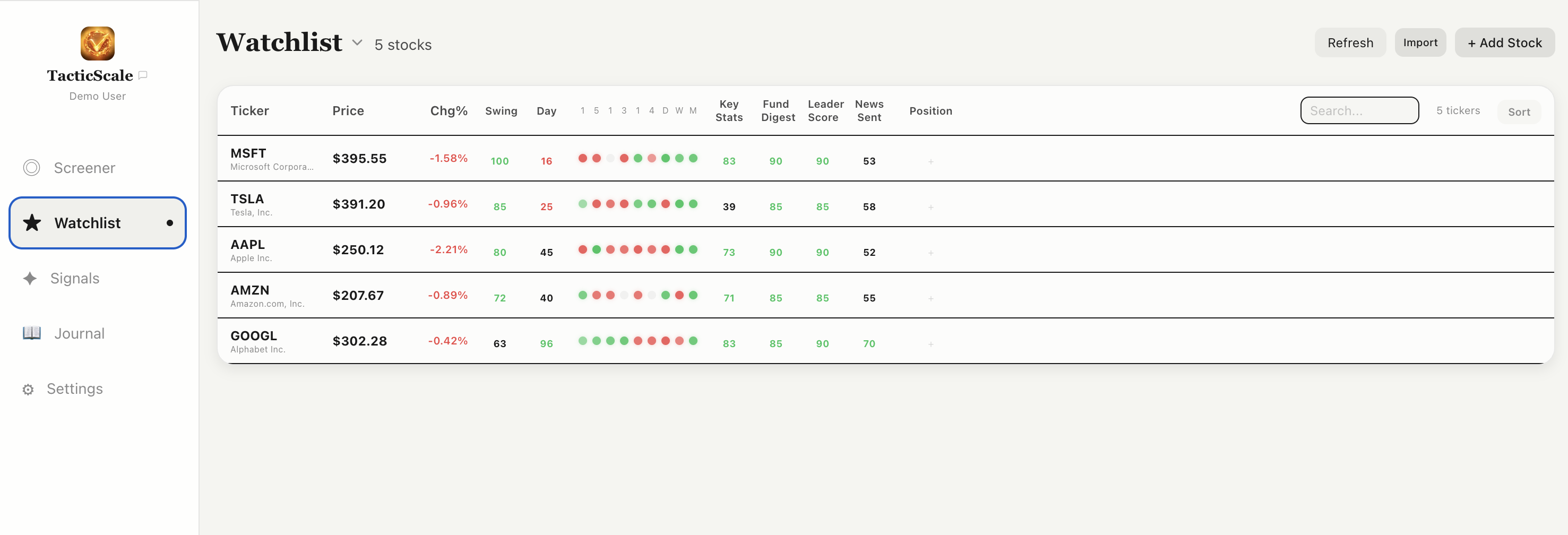The height and width of the screenshot is (535, 1568).
Task: Select the Screener icon in the sidebar
Action: pyautogui.click(x=31, y=167)
